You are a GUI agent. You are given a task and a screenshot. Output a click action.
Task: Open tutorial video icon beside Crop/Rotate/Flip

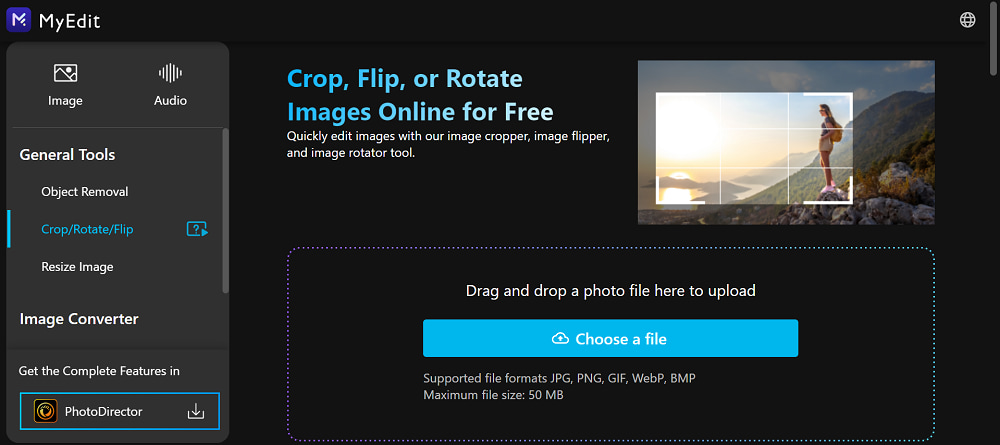(197, 229)
